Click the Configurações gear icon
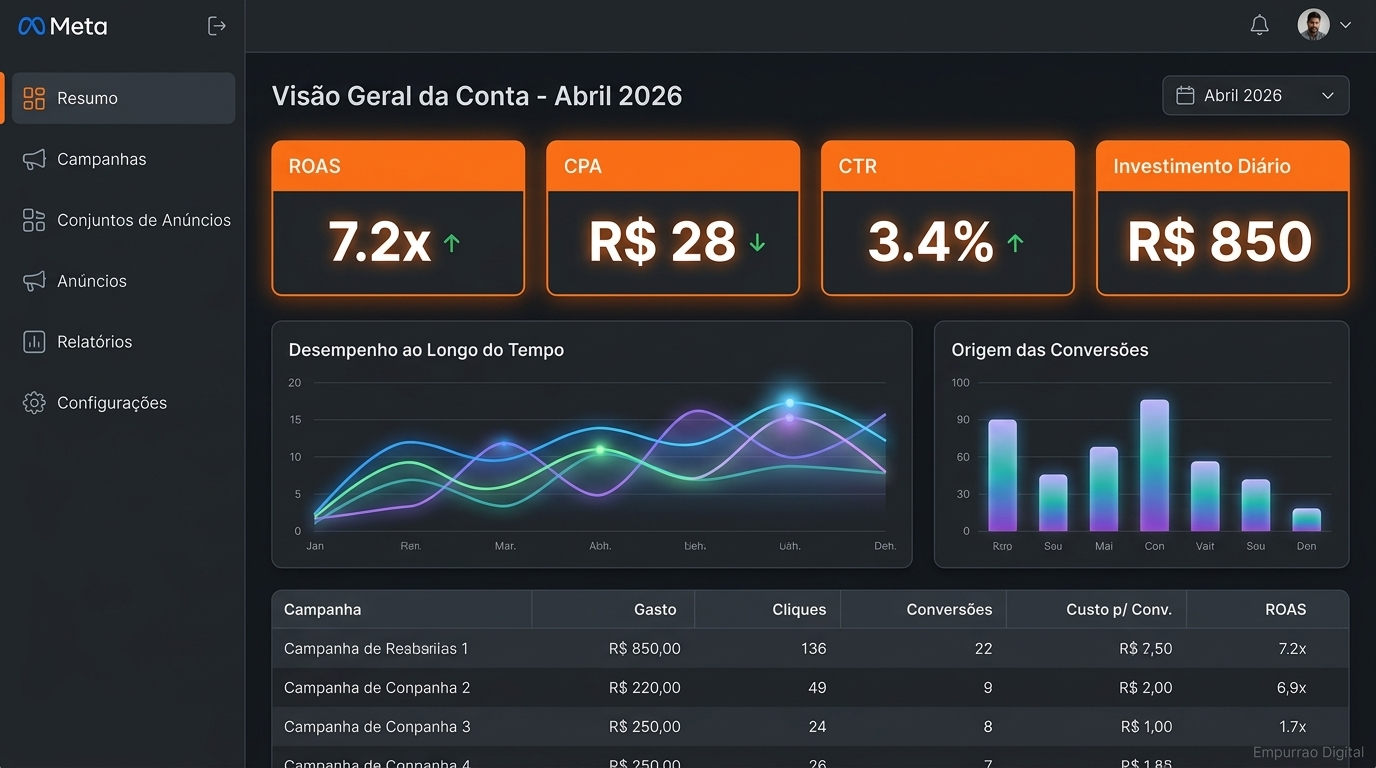1376x768 pixels. (34, 403)
